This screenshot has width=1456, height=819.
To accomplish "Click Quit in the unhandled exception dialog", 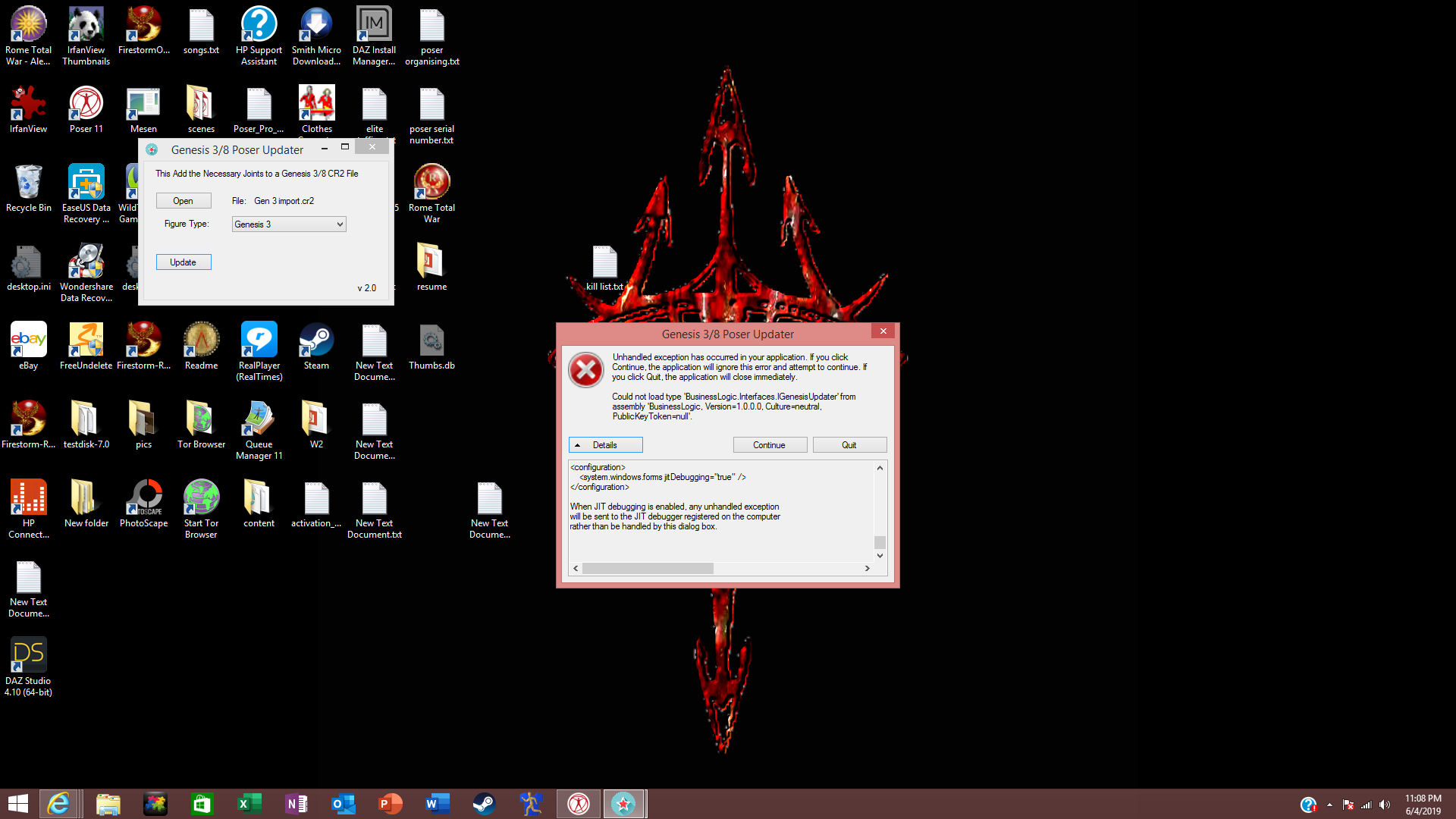I will [849, 445].
